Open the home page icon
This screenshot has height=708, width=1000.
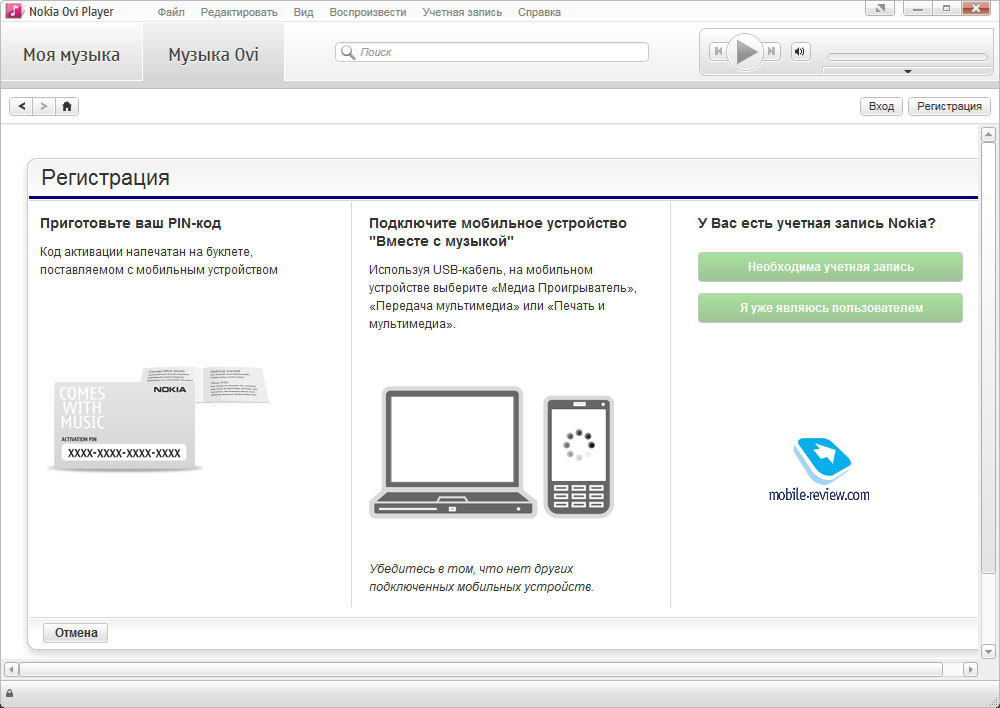pyautogui.click(x=67, y=106)
